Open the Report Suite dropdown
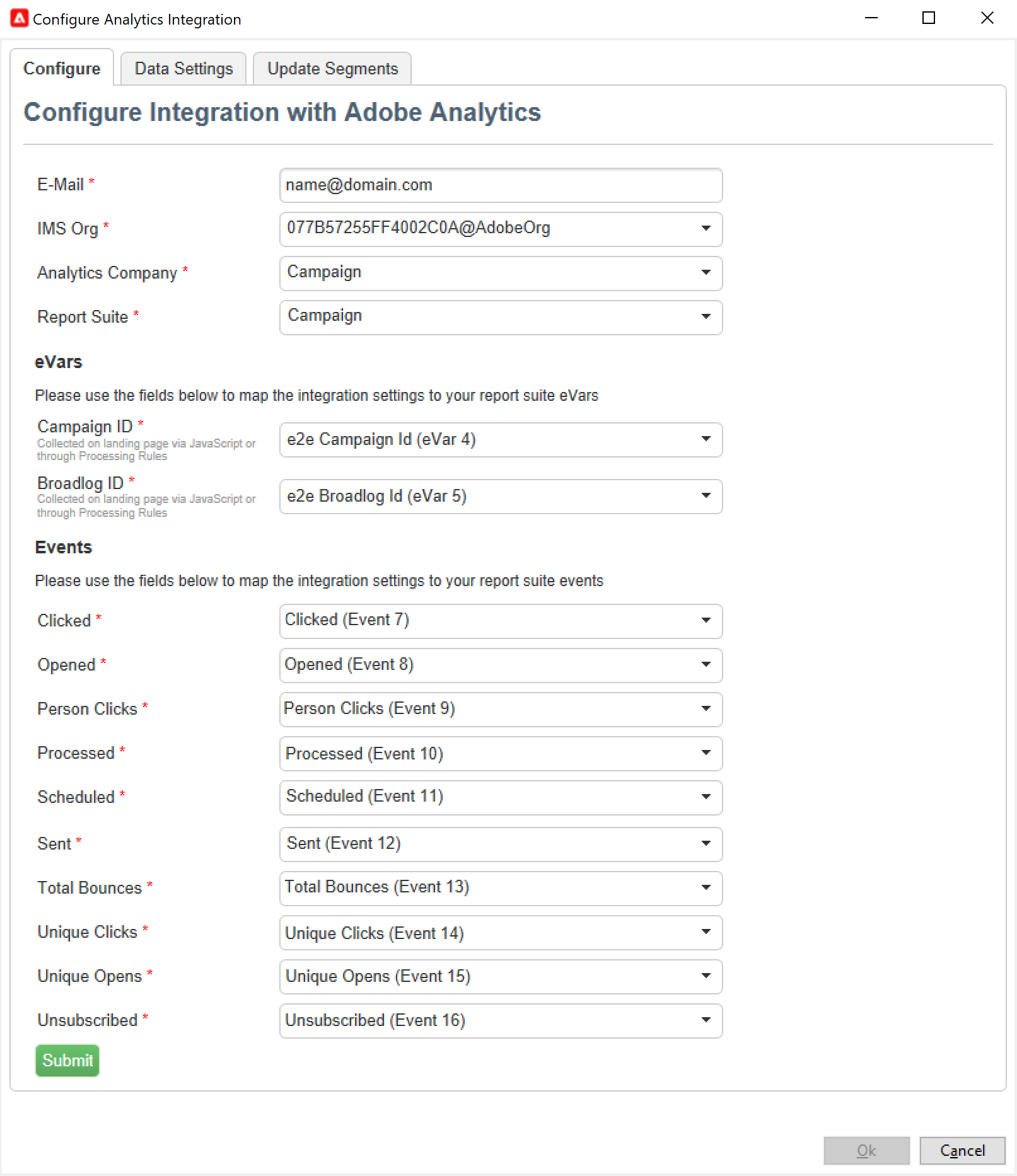The image size is (1017, 1176). pos(501,316)
